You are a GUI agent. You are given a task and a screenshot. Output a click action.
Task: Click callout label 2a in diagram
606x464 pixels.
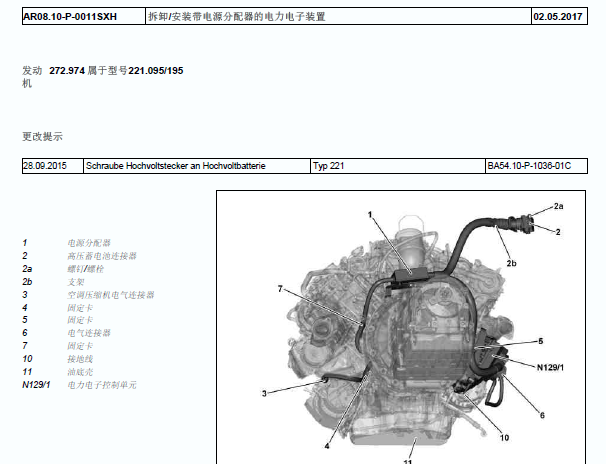[x=558, y=206]
